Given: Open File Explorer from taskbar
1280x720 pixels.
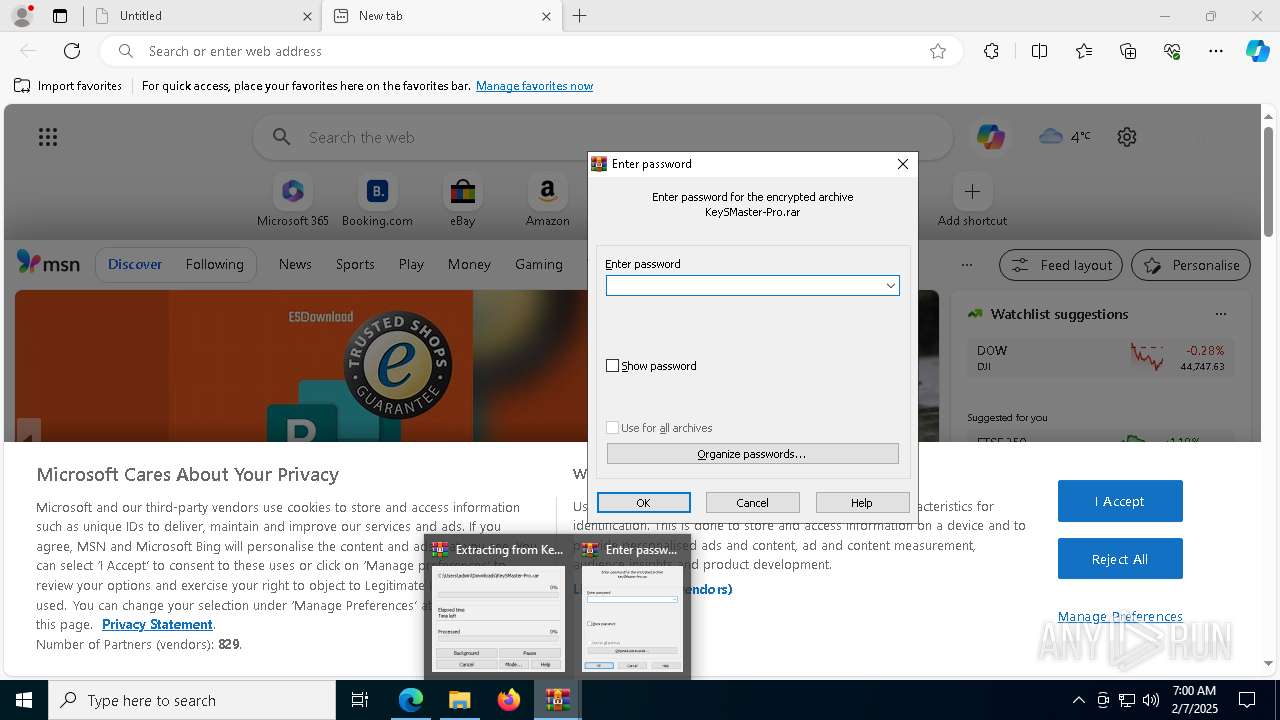Looking at the screenshot, I should pos(460,700).
